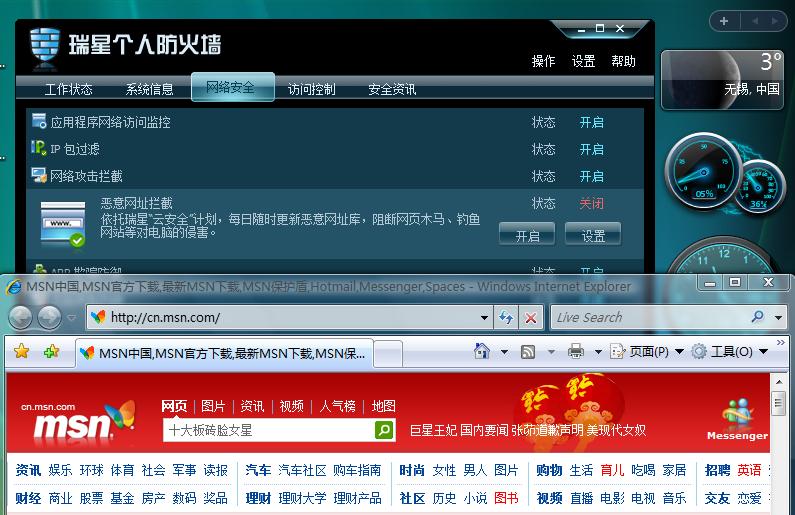Click the CPU meter gadget
The width and height of the screenshot is (795, 515).
click(x=726, y=174)
